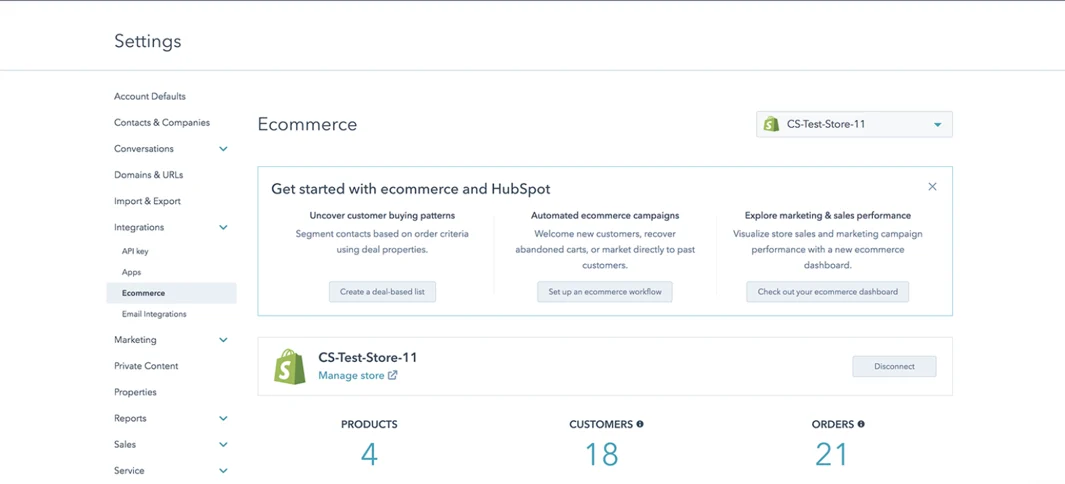Click the Products count 4
This screenshot has height=484, width=1065.
point(369,455)
